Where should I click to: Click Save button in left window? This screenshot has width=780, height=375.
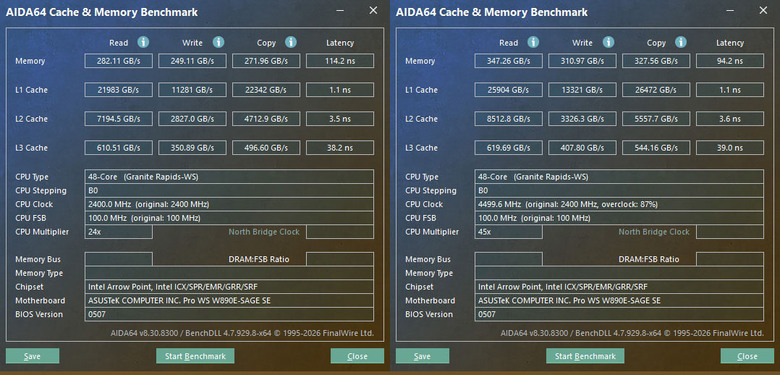pos(32,356)
